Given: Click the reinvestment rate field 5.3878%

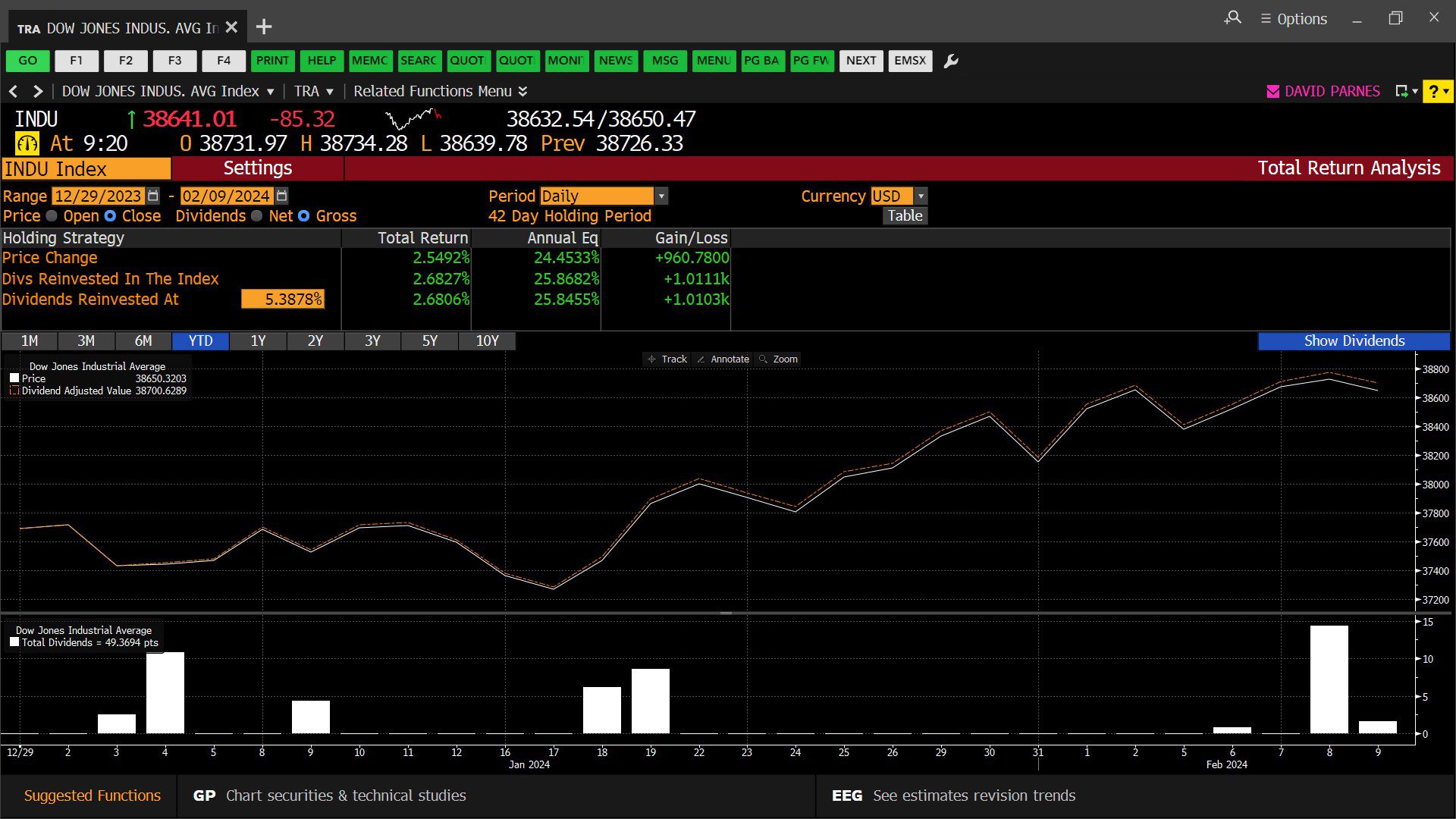Looking at the screenshot, I should [283, 300].
